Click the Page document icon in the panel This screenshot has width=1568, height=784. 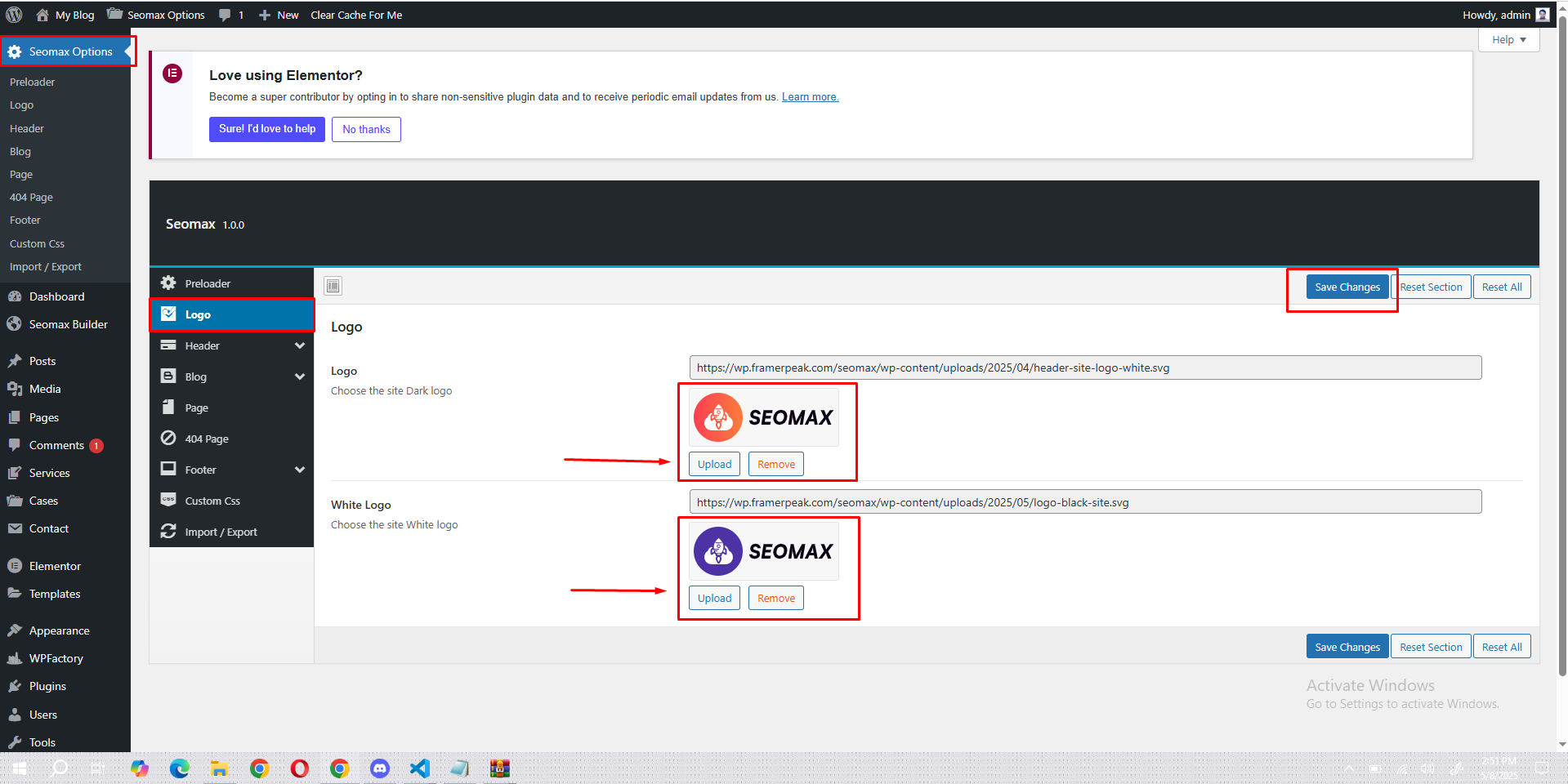click(168, 407)
